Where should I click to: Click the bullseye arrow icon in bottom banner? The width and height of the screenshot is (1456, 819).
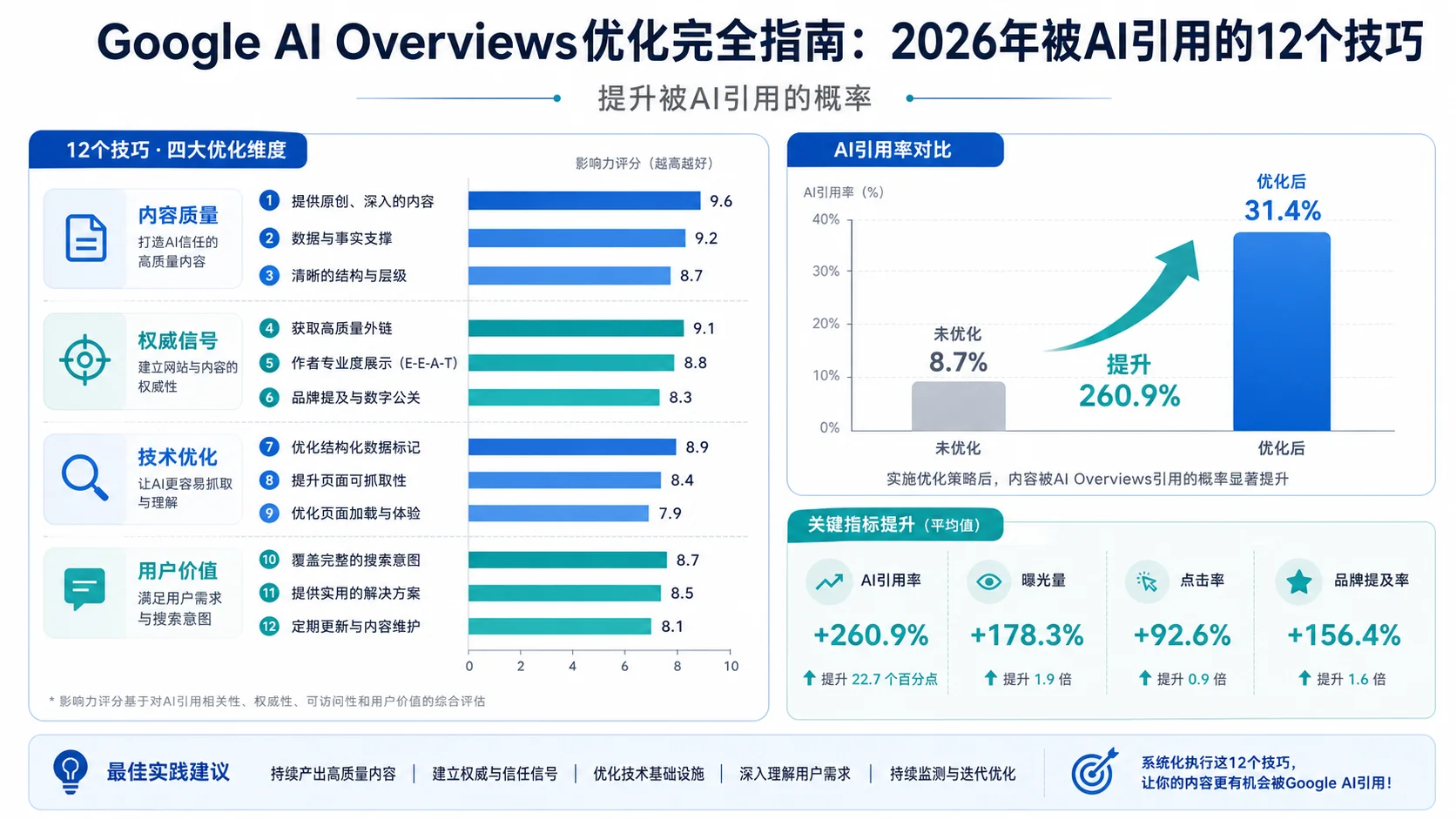(1095, 771)
